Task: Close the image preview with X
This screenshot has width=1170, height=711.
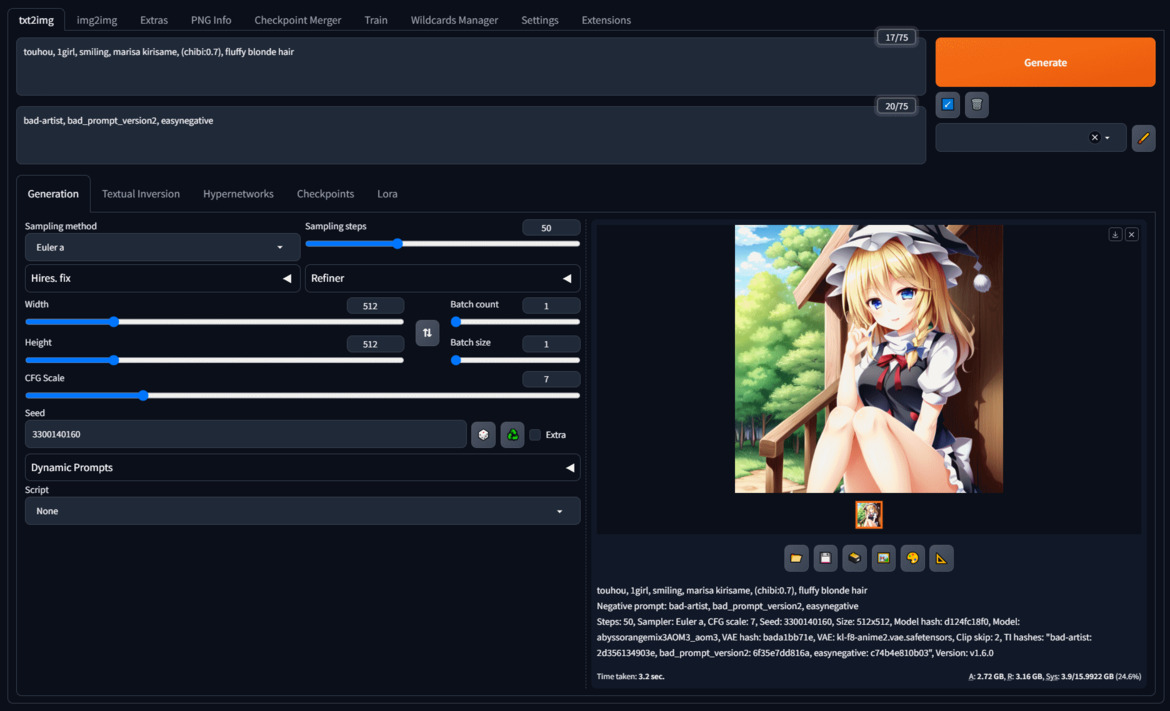Action: click(x=1132, y=234)
